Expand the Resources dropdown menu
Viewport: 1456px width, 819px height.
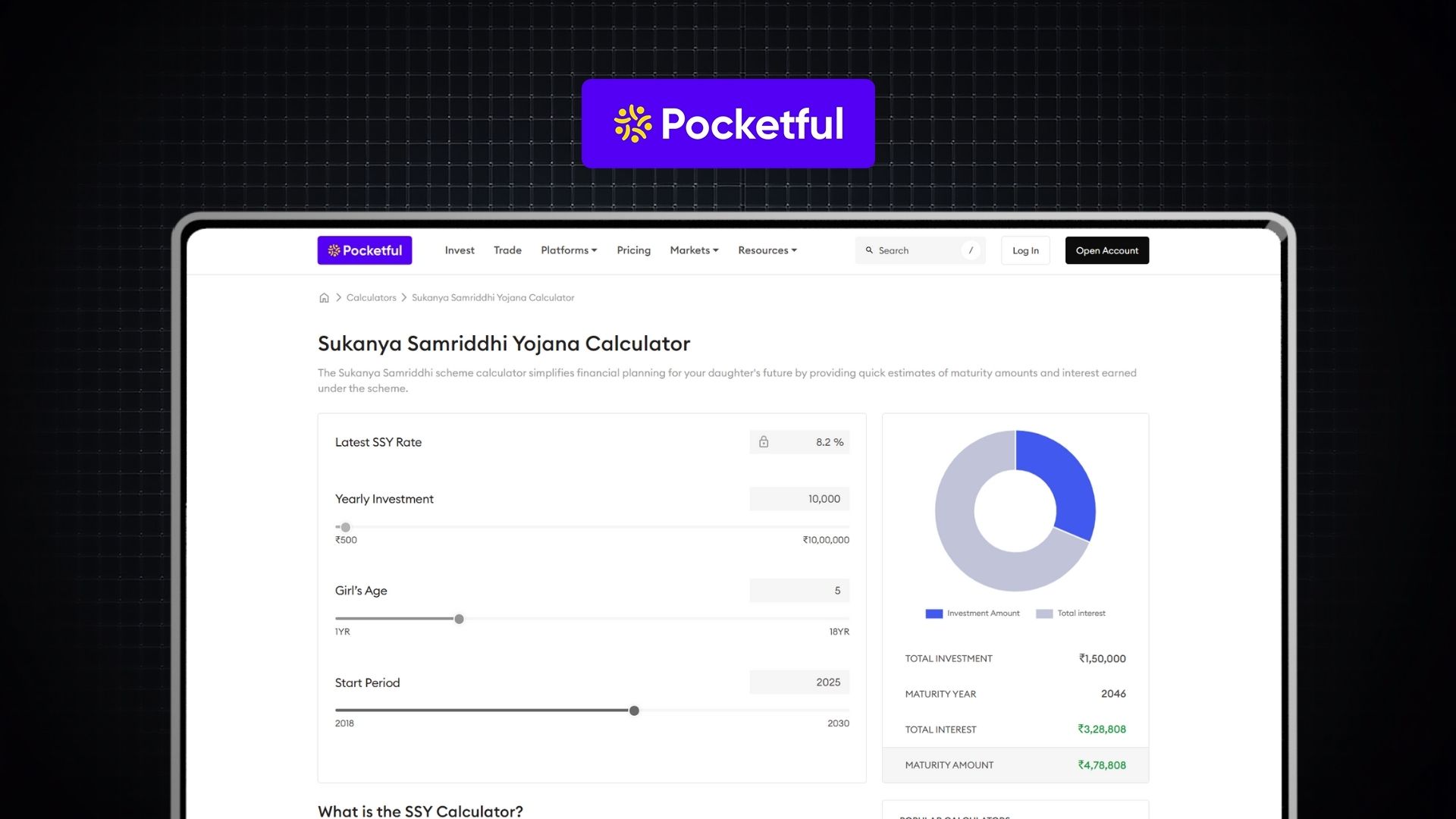[x=767, y=250]
